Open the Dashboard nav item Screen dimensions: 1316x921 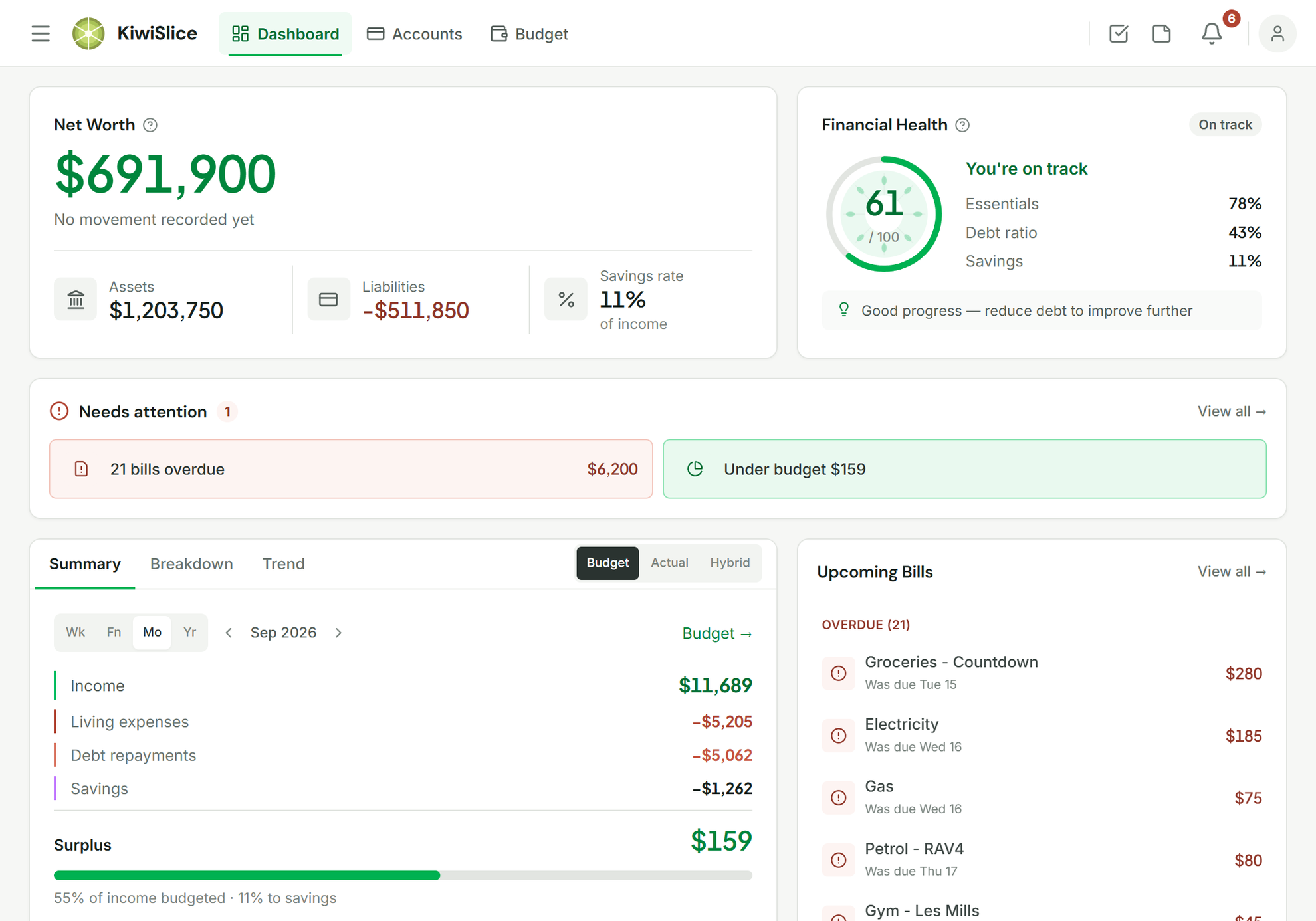pyautogui.click(x=285, y=34)
